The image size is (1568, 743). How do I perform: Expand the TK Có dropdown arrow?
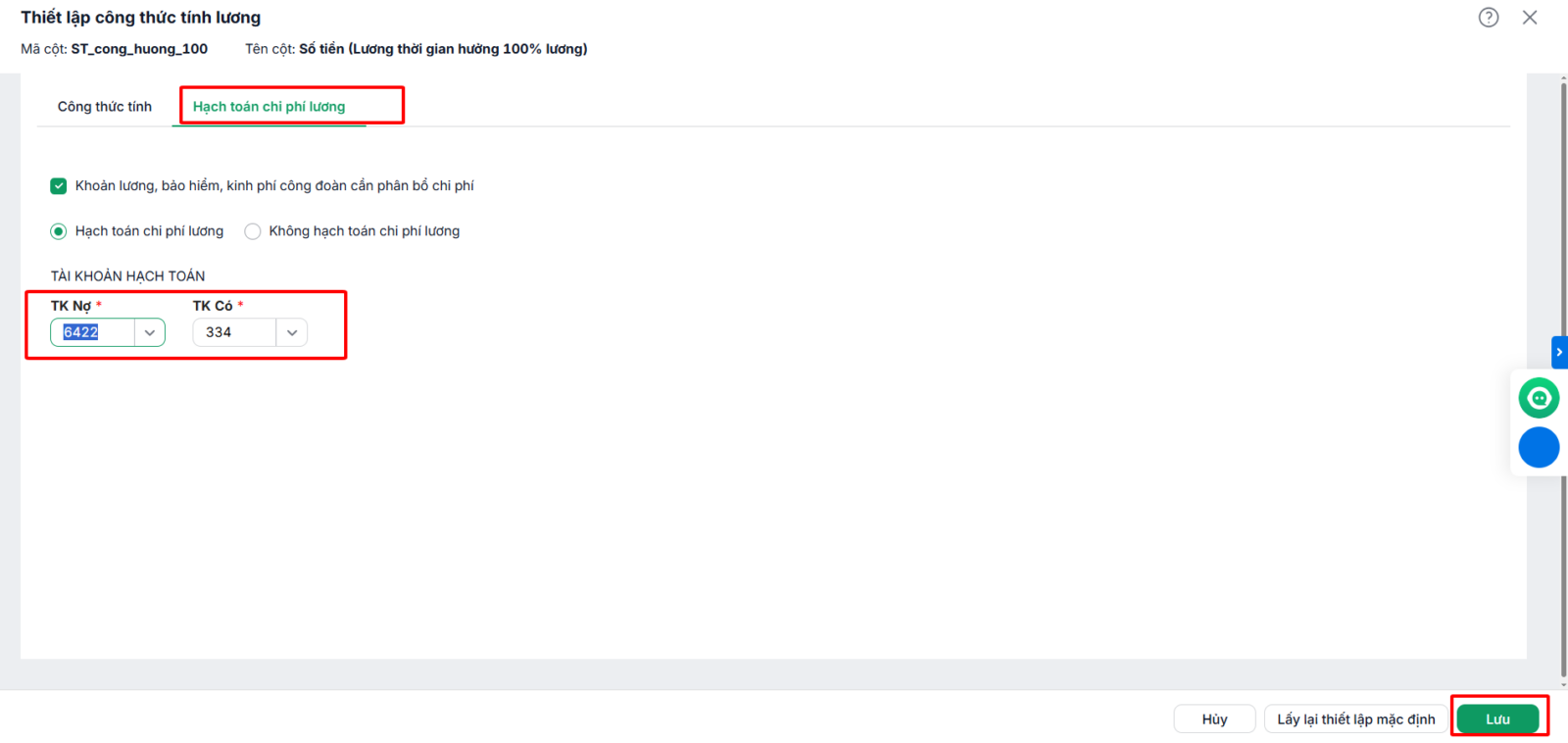coord(292,332)
